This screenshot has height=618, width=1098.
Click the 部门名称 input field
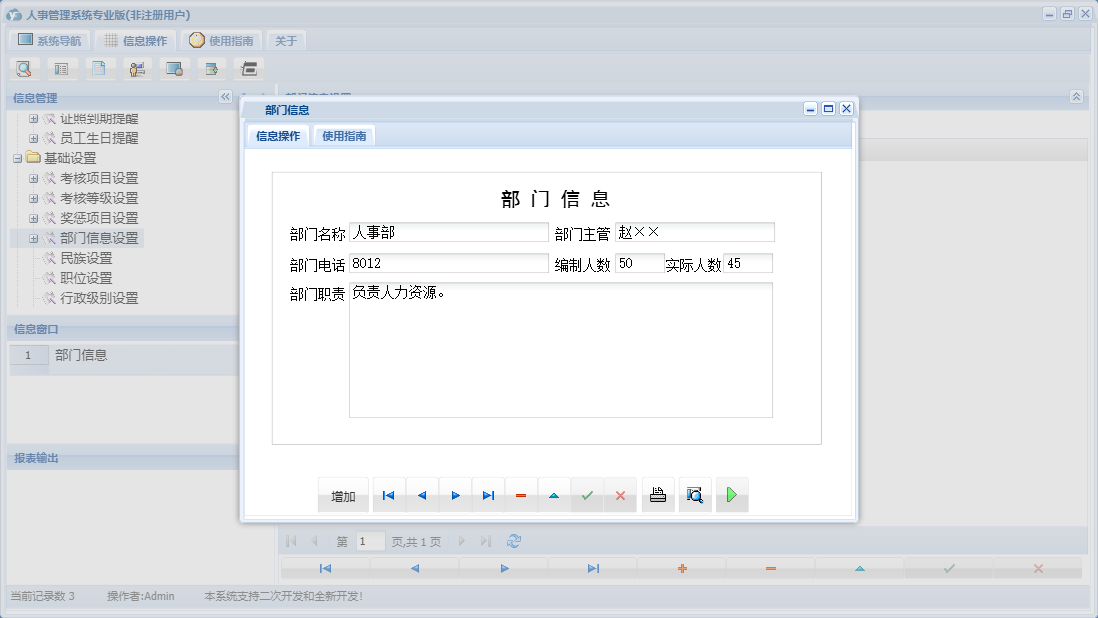[x=448, y=232]
